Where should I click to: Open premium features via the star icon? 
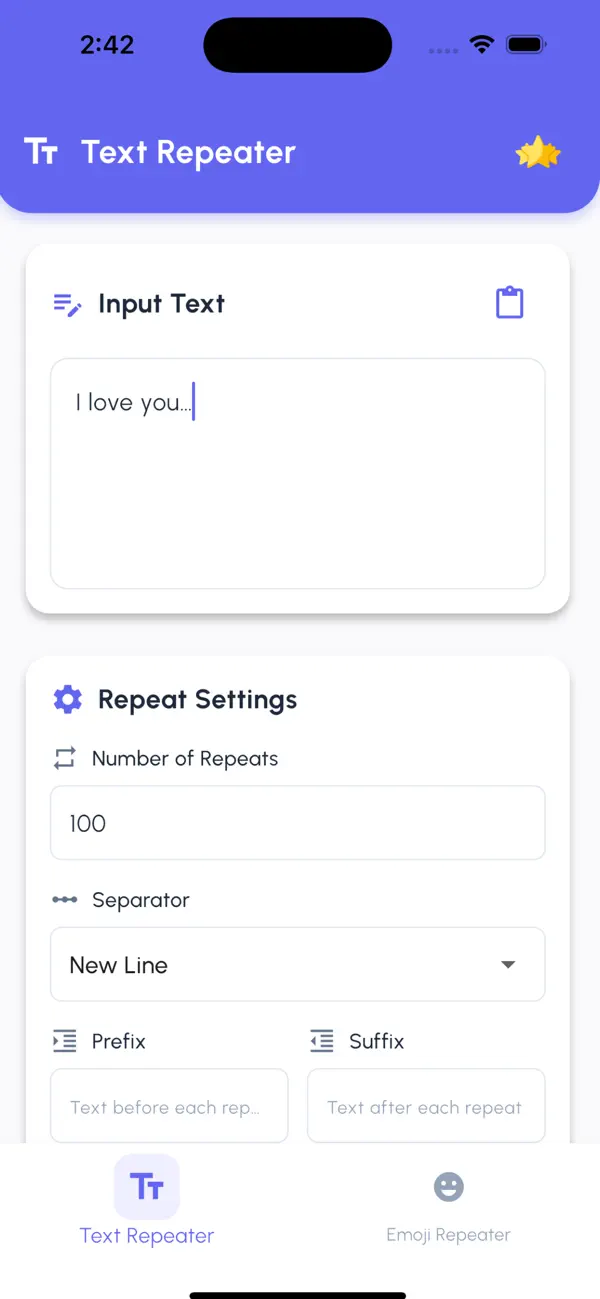[539, 152]
